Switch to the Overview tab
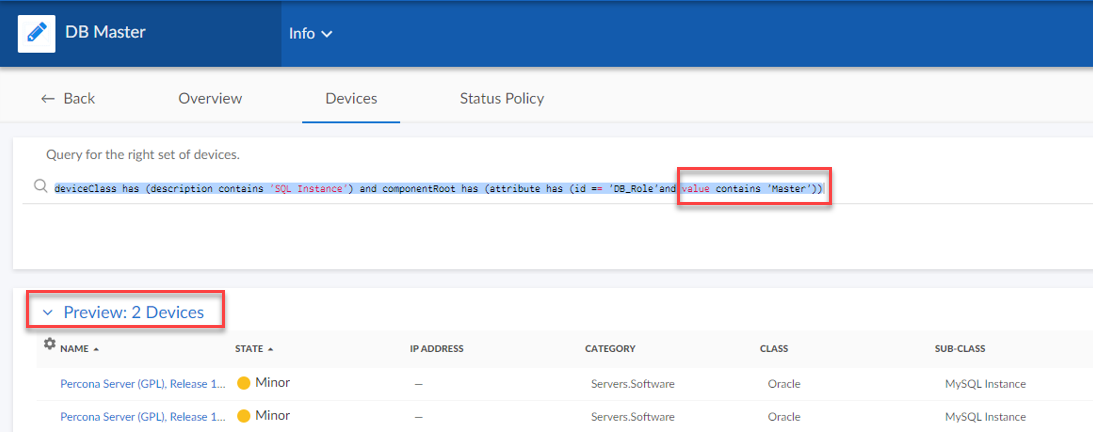The image size is (1093, 434). point(210,98)
